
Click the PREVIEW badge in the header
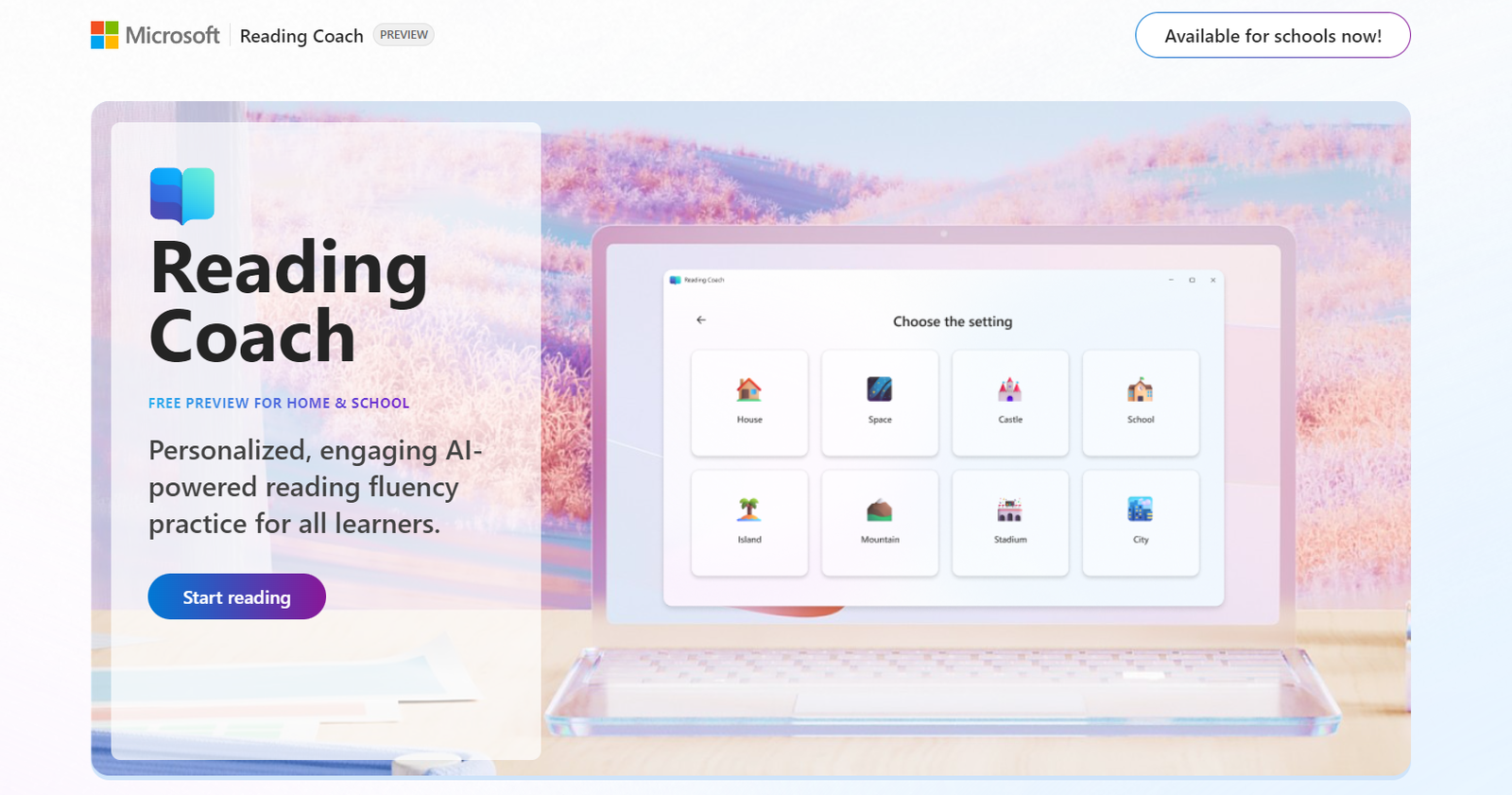[x=404, y=35]
